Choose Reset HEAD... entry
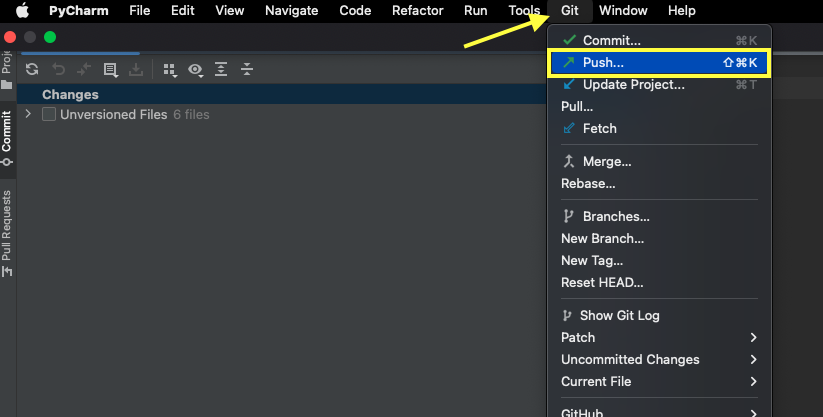The width and height of the screenshot is (823, 417). [x=659, y=283]
